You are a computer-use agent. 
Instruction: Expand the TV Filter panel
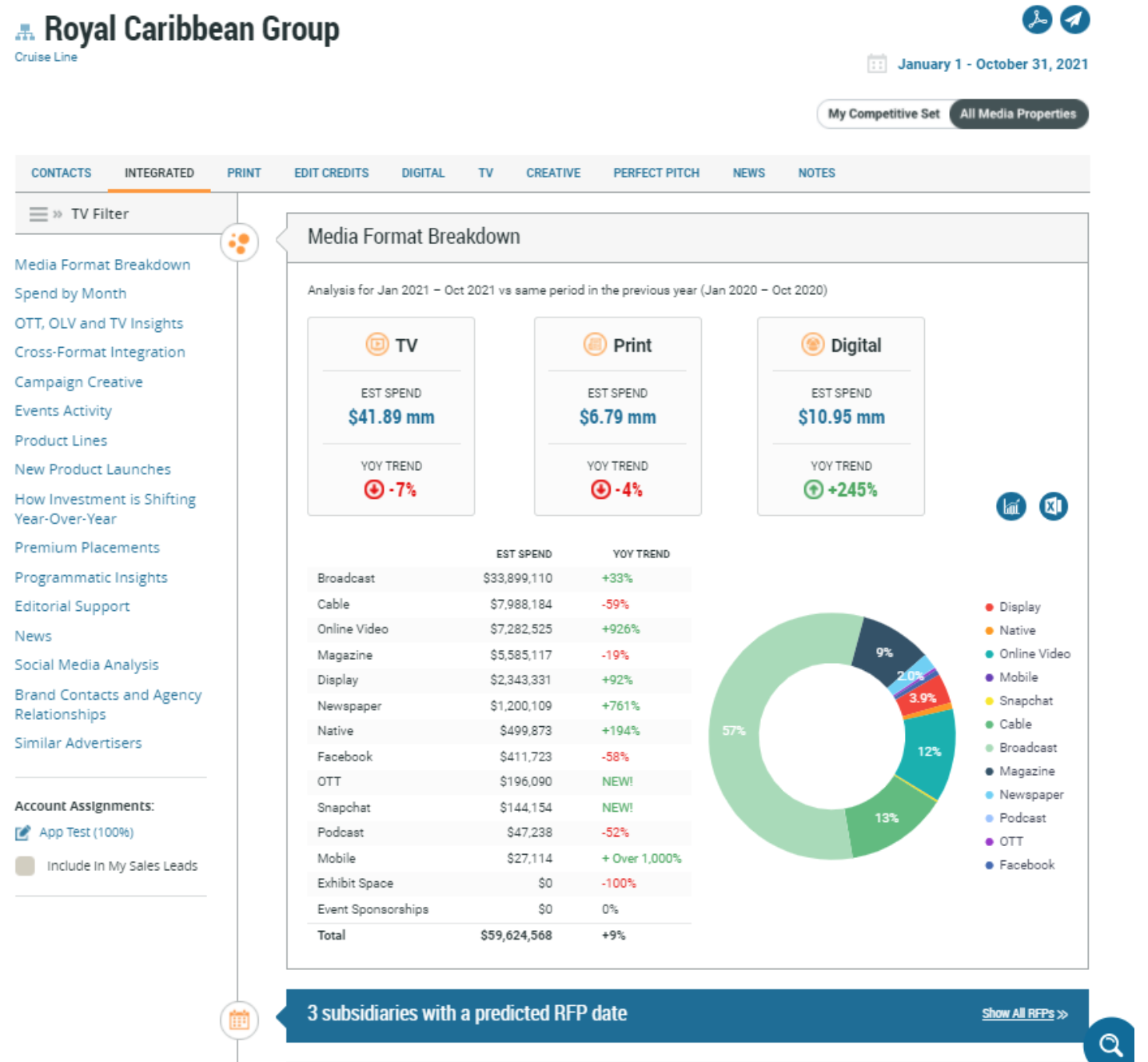[99, 214]
